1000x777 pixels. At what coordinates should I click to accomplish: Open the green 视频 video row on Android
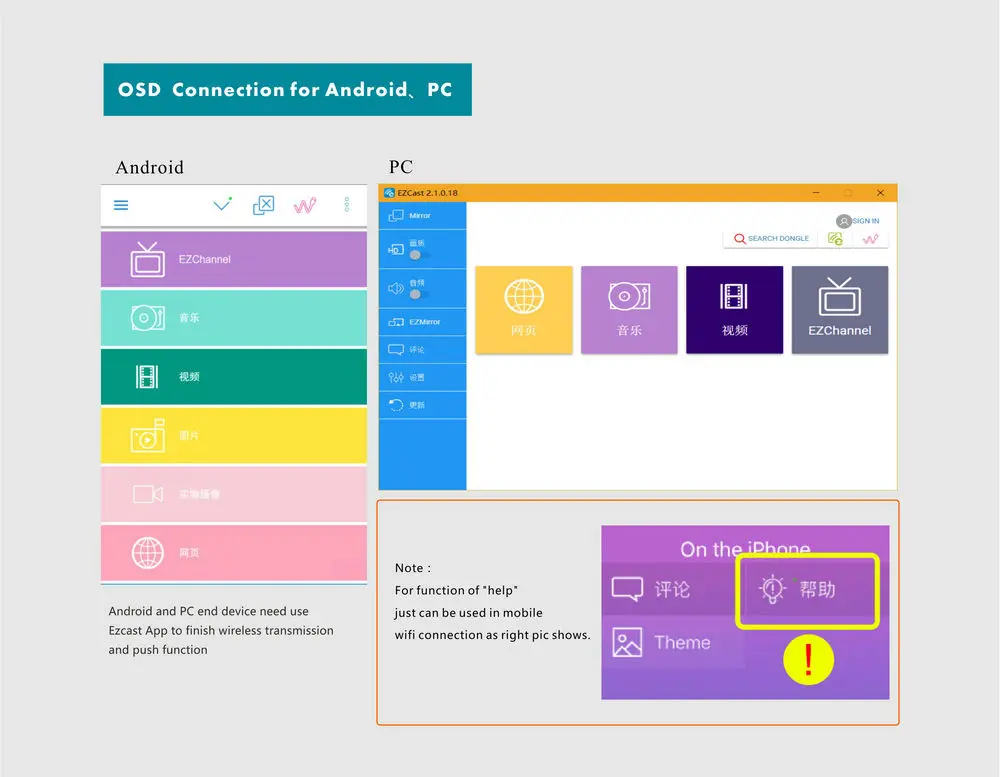(234, 376)
